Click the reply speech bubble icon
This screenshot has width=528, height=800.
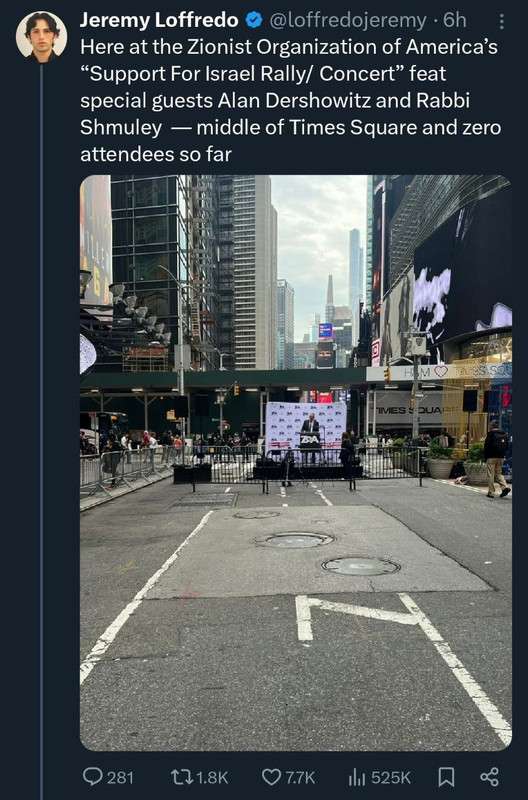[92, 777]
